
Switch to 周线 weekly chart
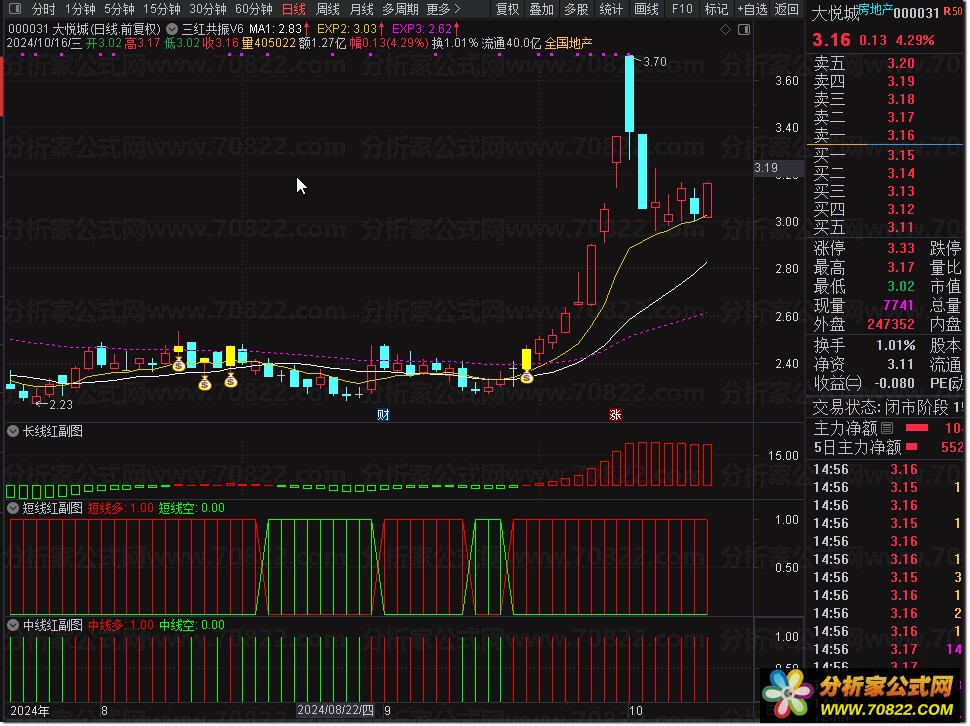click(x=328, y=9)
